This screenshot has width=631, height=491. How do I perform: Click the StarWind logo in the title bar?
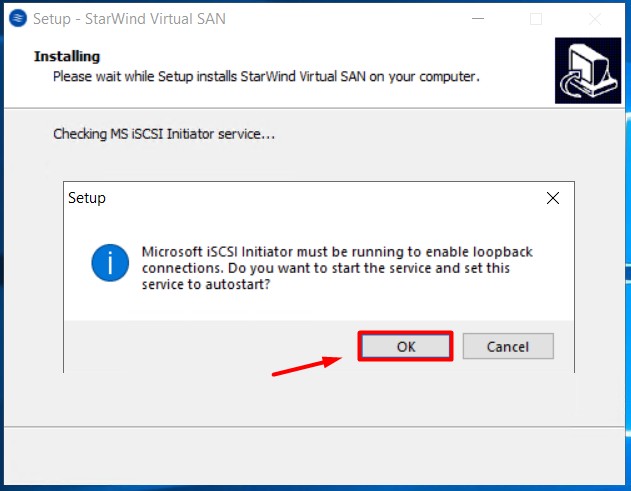[x=17, y=18]
